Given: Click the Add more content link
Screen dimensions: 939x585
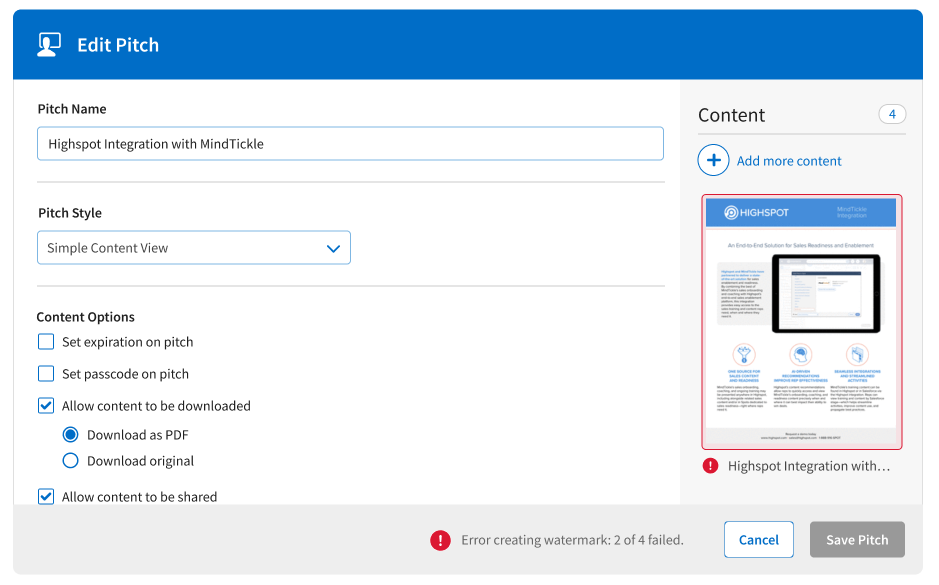Looking at the screenshot, I should click(789, 161).
